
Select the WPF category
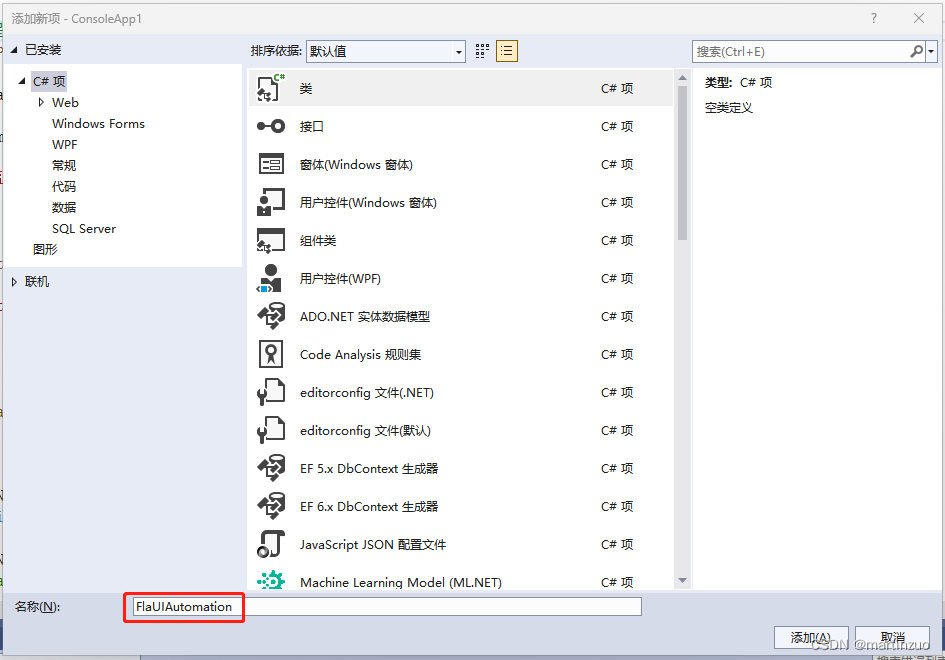[64, 145]
